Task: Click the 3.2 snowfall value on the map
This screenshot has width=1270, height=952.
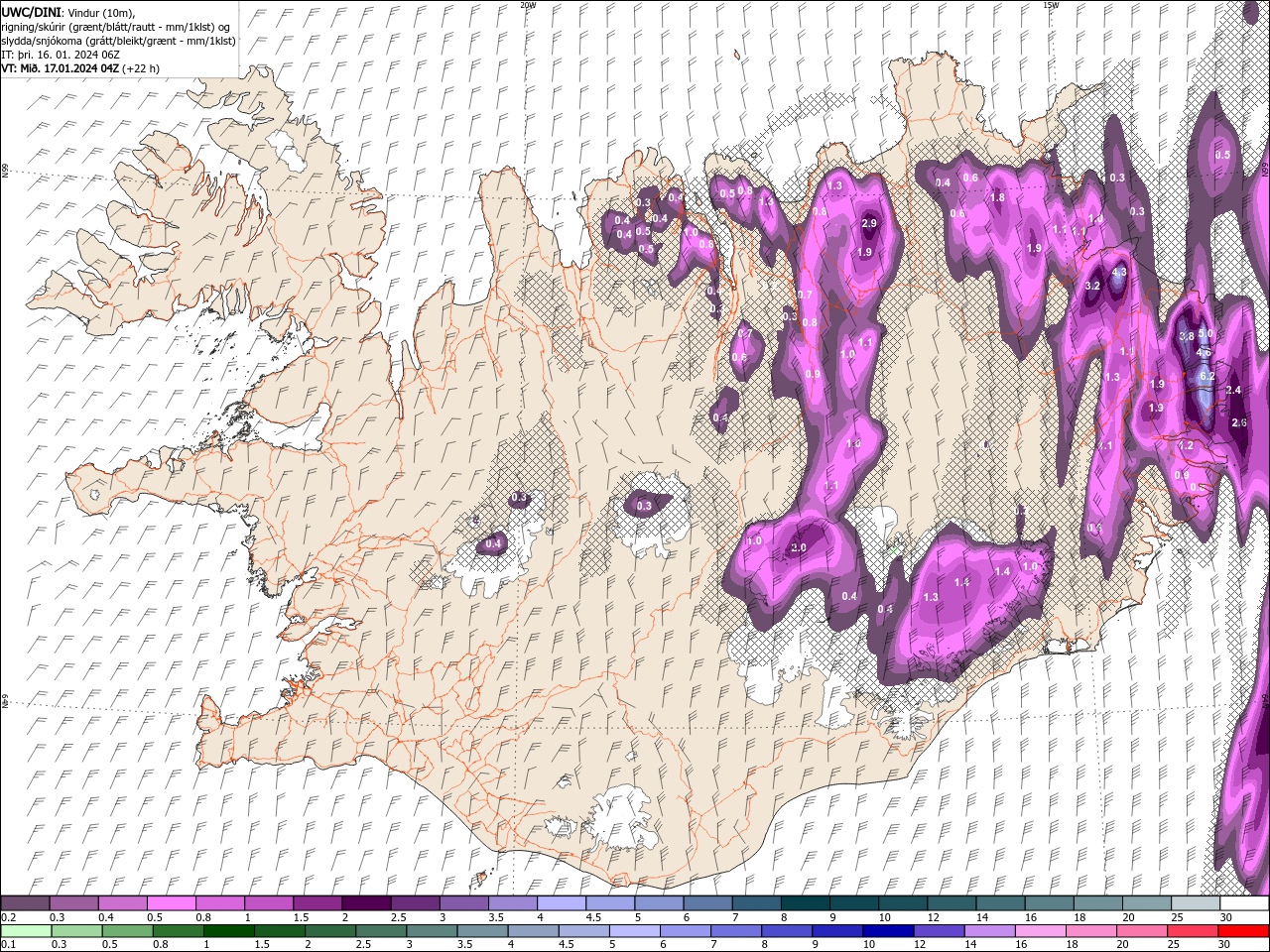Action: [1093, 286]
